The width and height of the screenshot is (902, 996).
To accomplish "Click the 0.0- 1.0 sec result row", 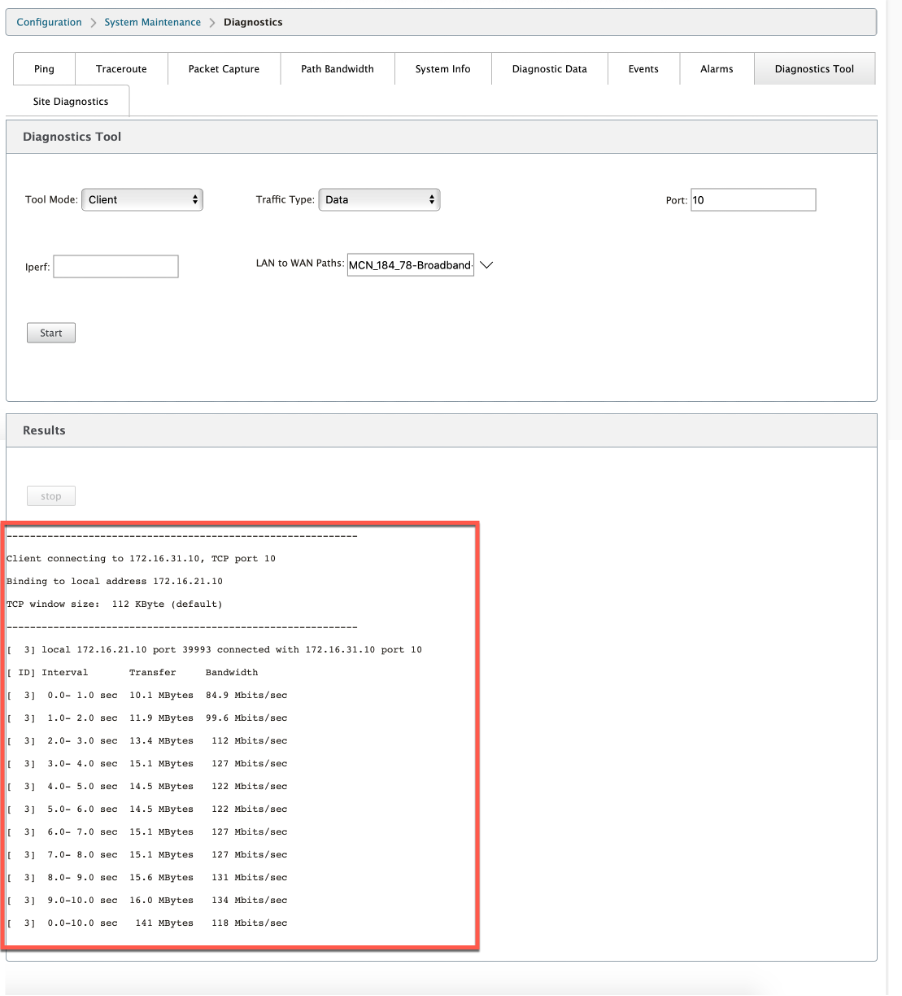I will pyautogui.click(x=147, y=695).
